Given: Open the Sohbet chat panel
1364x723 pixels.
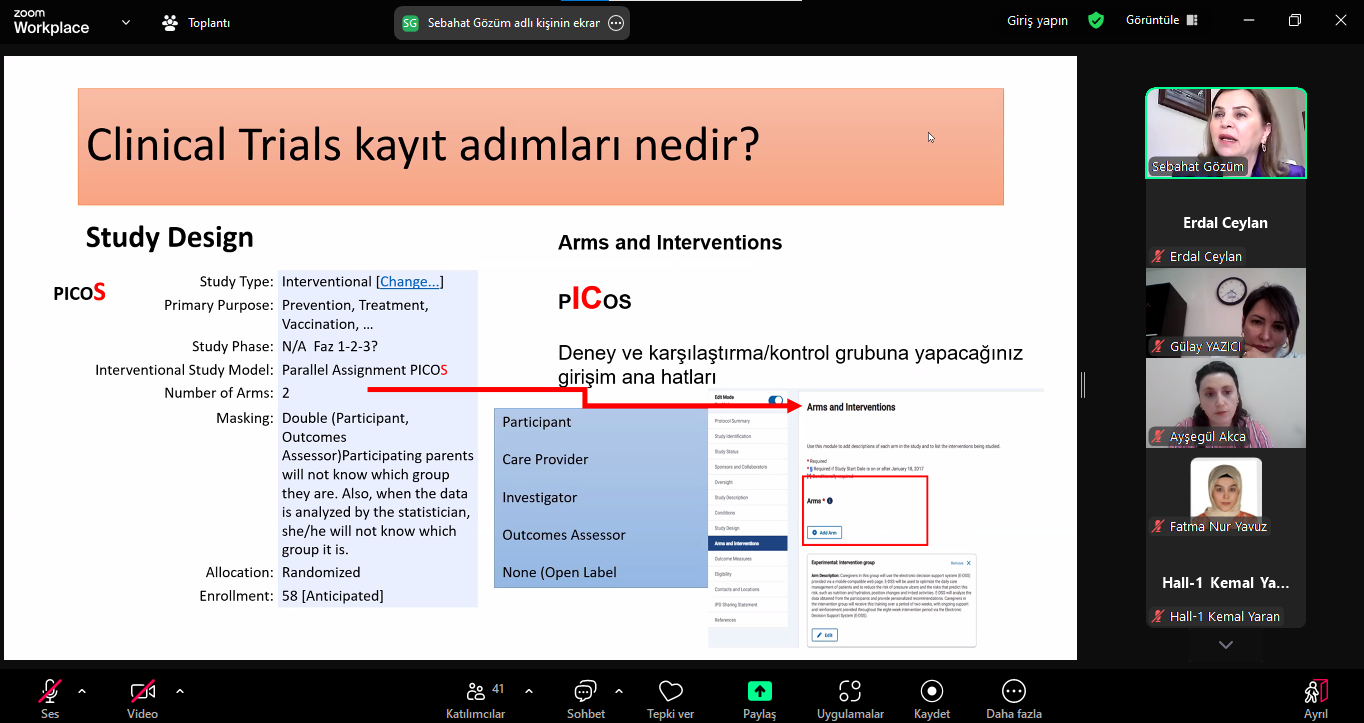Looking at the screenshot, I should click(585, 691).
